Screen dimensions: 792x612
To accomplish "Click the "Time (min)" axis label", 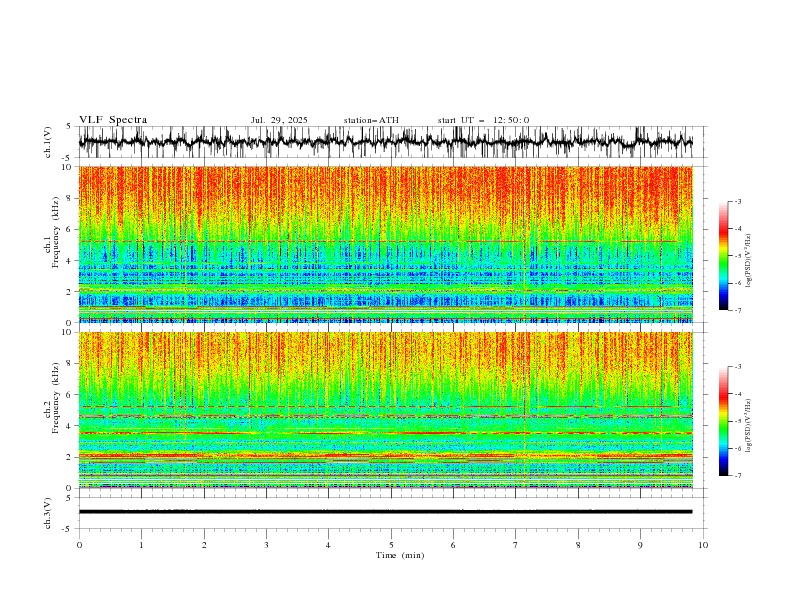I will pyautogui.click(x=400, y=555).
